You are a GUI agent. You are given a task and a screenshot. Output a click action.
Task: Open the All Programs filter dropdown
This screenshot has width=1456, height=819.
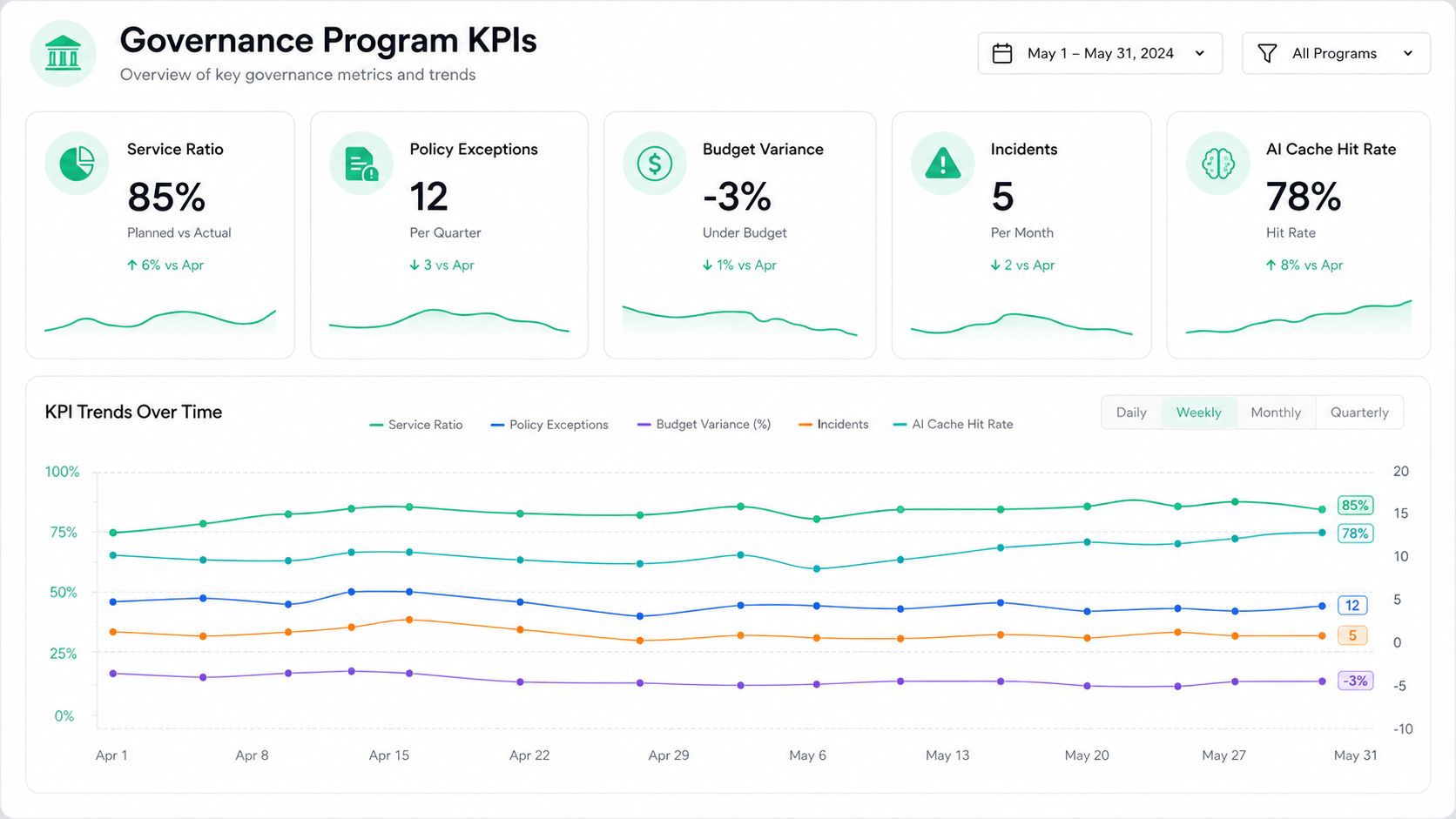point(1336,53)
